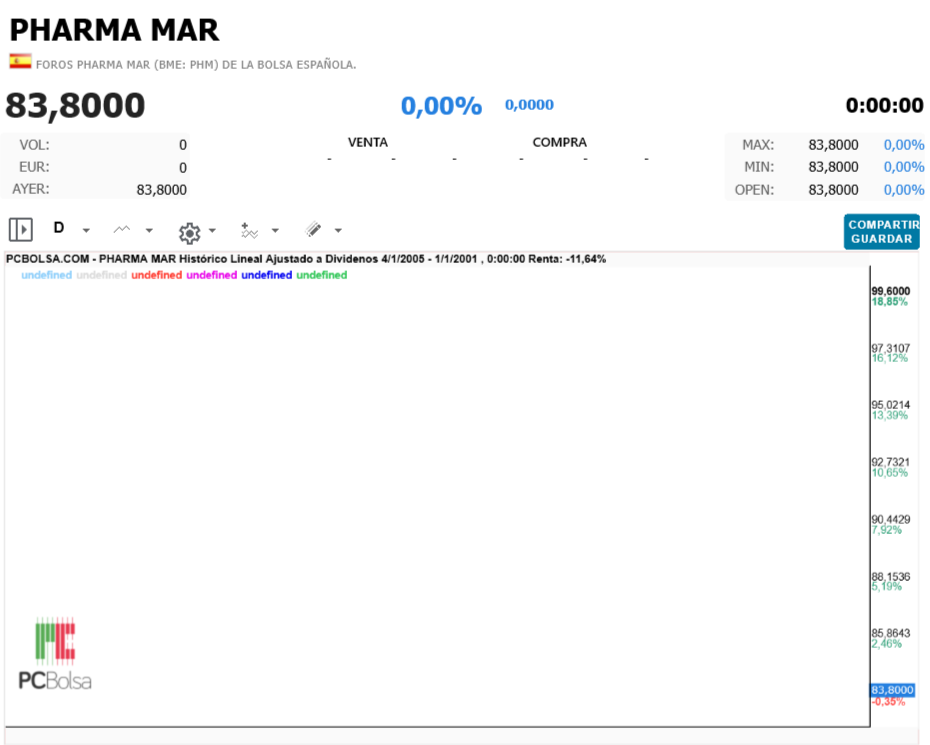Open the chart settings gear icon
Screen dimensions: 930x745
(x=190, y=233)
